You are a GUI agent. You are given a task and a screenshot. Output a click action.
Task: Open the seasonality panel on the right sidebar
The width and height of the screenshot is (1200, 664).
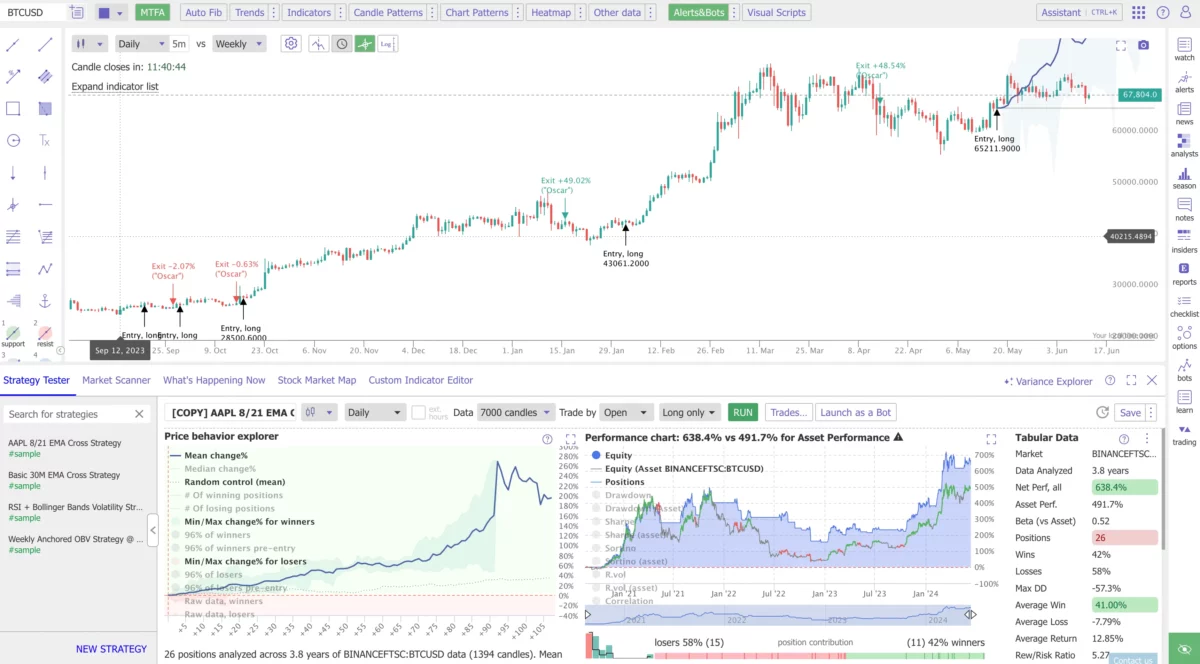click(1184, 180)
